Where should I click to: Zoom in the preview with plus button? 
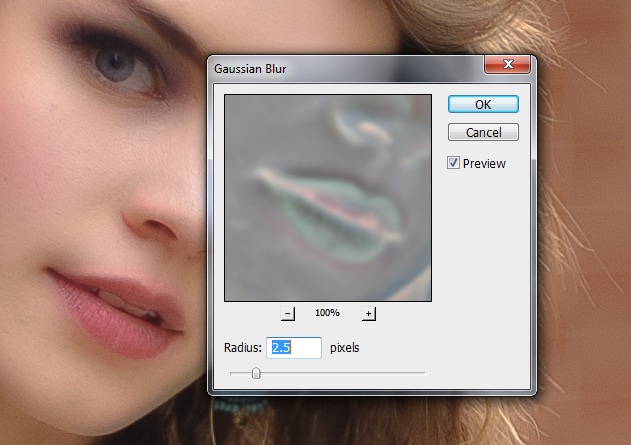(369, 313)
